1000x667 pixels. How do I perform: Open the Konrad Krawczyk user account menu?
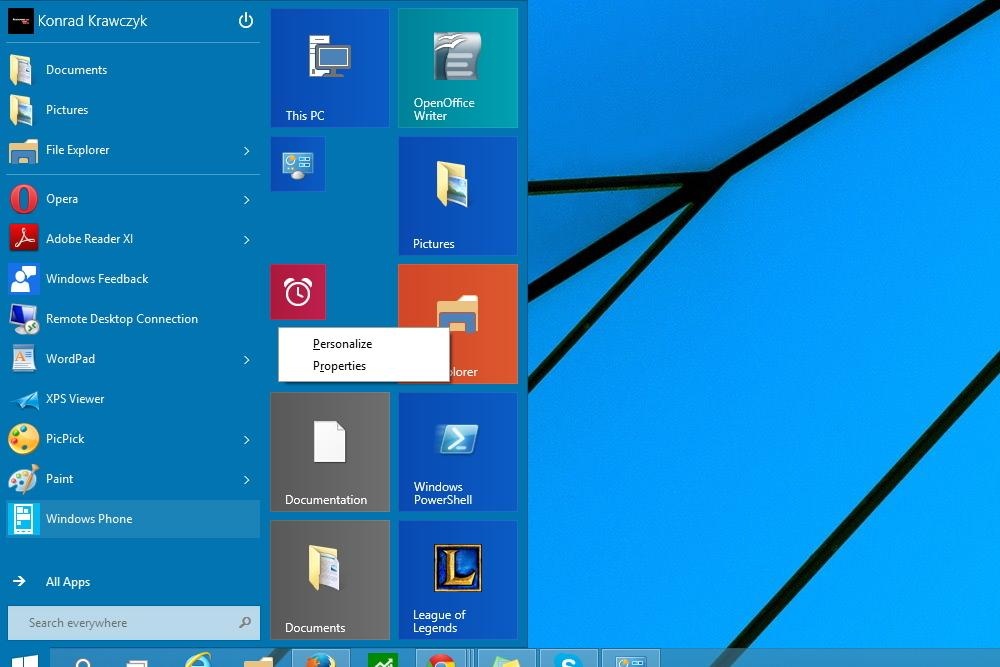click(x=78, y=21)
